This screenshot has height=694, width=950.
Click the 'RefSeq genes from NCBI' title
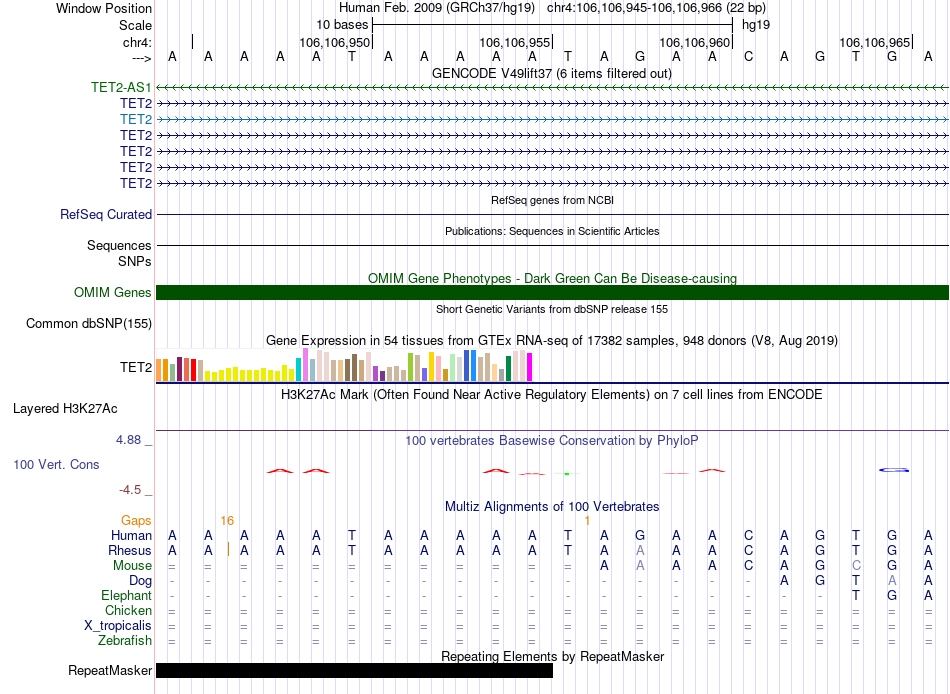click(x=552, y=200)
